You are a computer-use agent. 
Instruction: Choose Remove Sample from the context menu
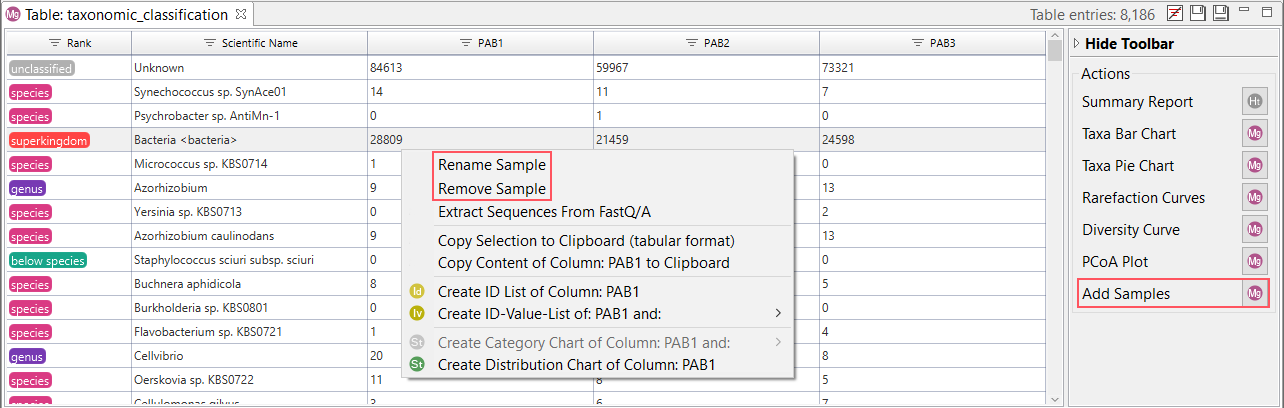(491, 189)
